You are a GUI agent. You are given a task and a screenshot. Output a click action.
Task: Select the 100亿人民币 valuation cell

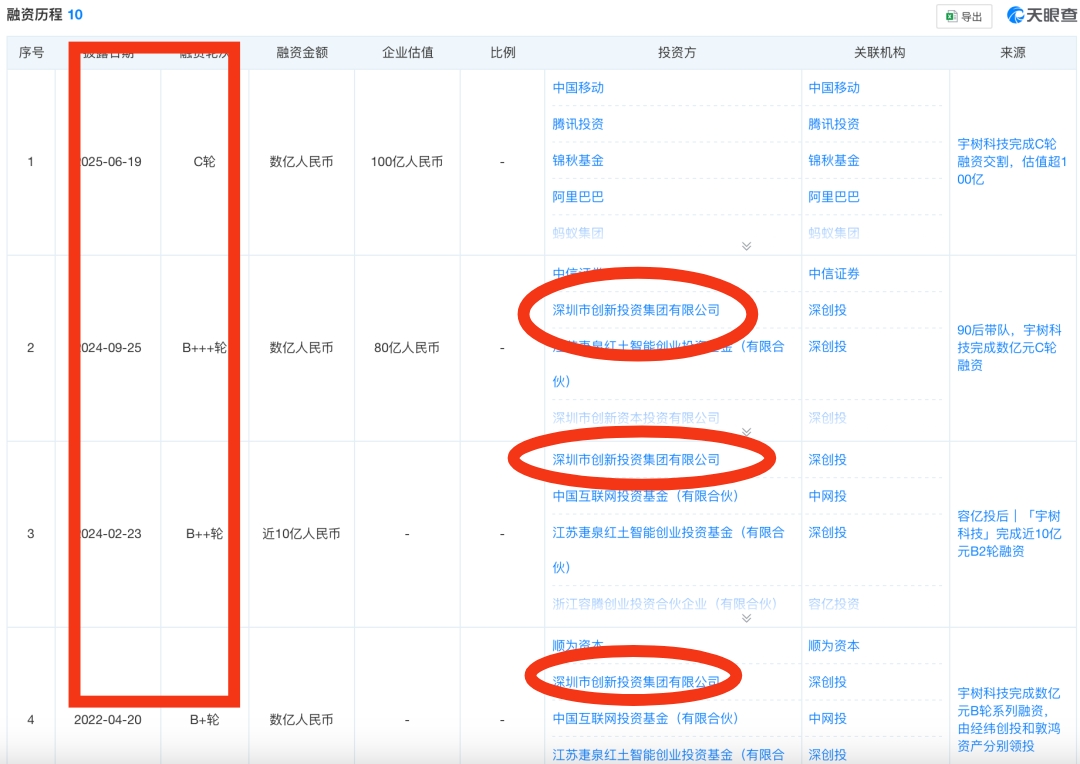(x=406, y=162)
